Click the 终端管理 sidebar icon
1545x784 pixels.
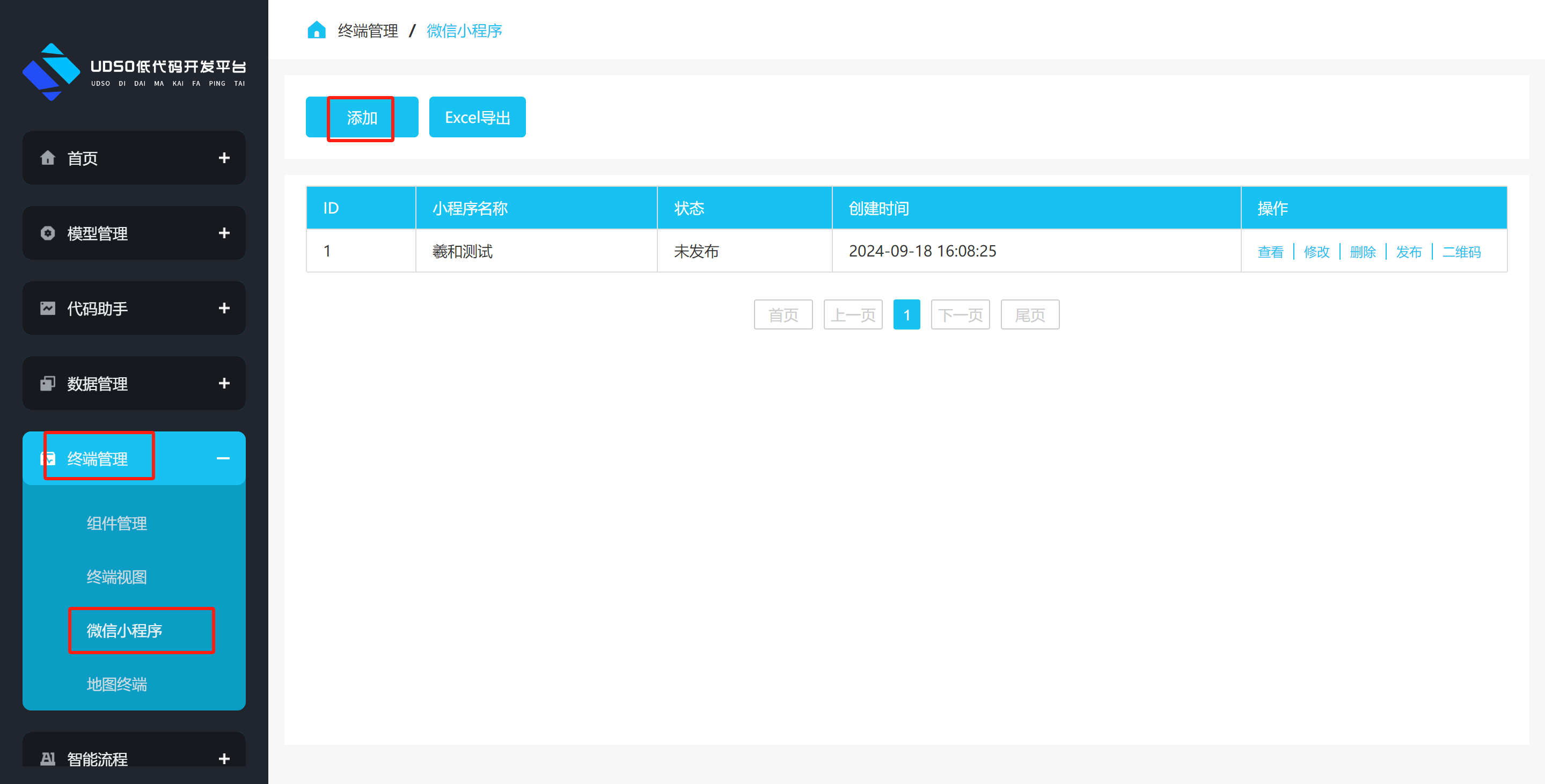pyautogui.click(x=47, y=459)
